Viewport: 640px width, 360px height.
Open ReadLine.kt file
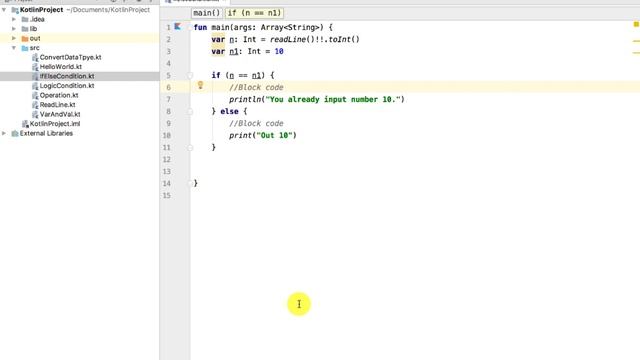pos(58,104)
